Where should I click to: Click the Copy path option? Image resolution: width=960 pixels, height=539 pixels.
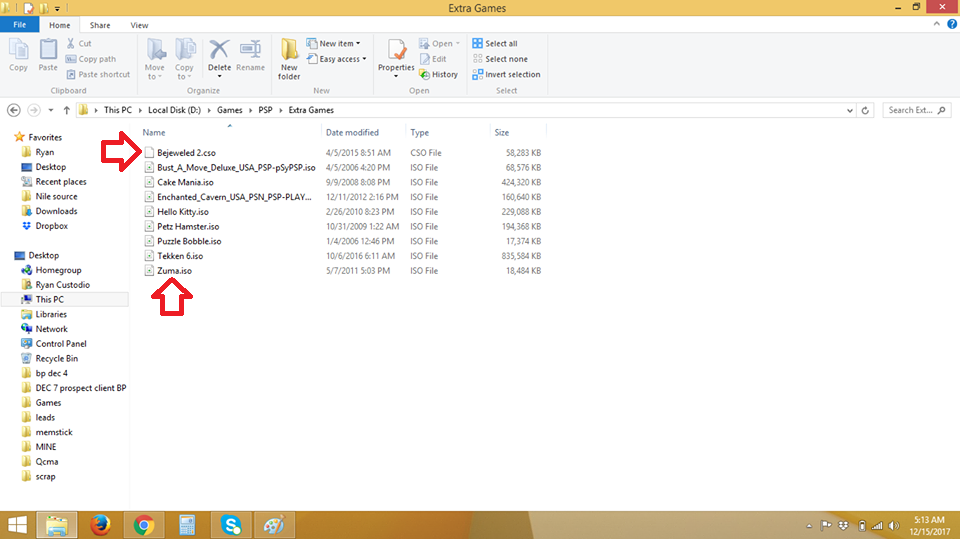[91, 59]
